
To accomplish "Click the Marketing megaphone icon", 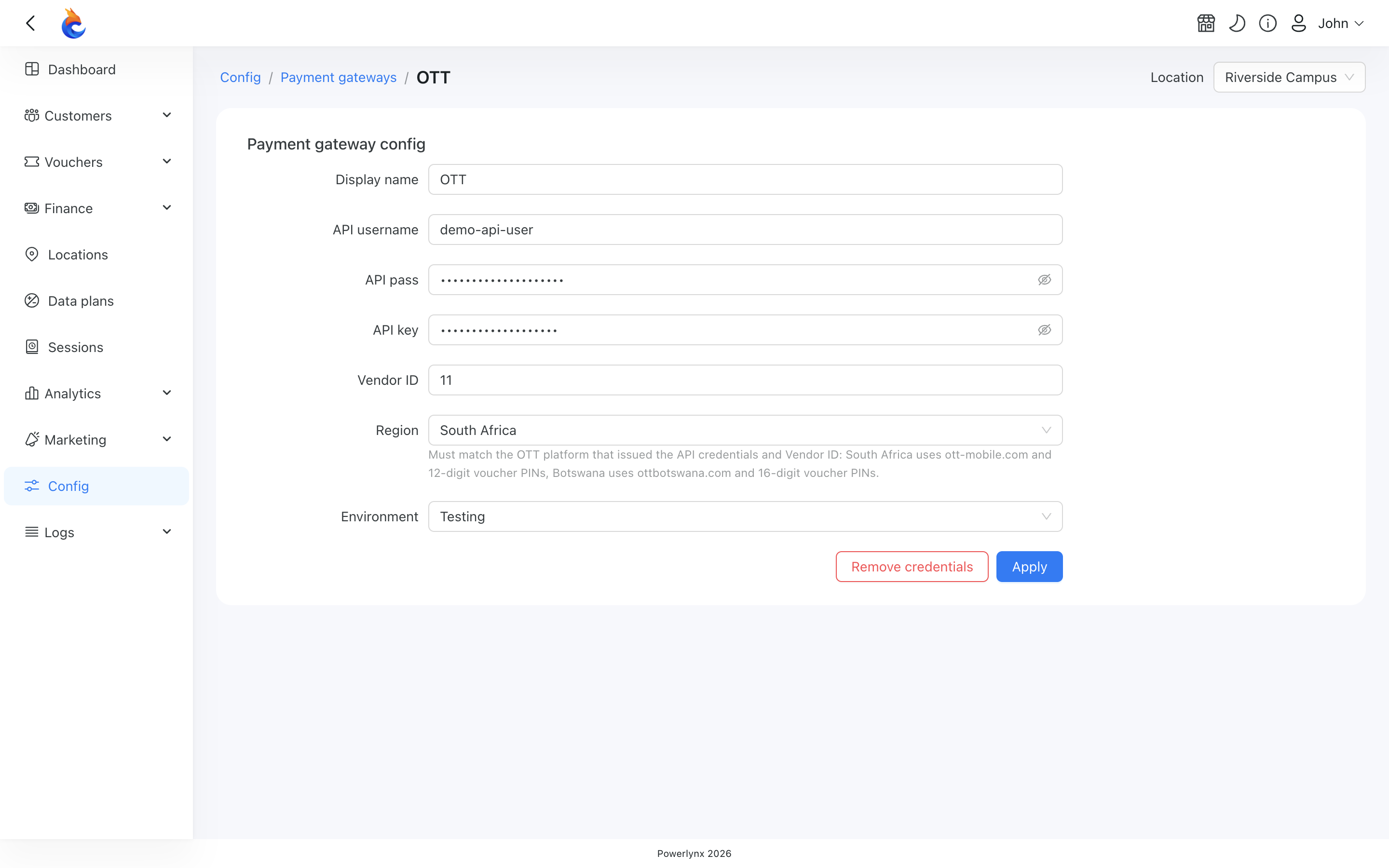I will (32, 439).
